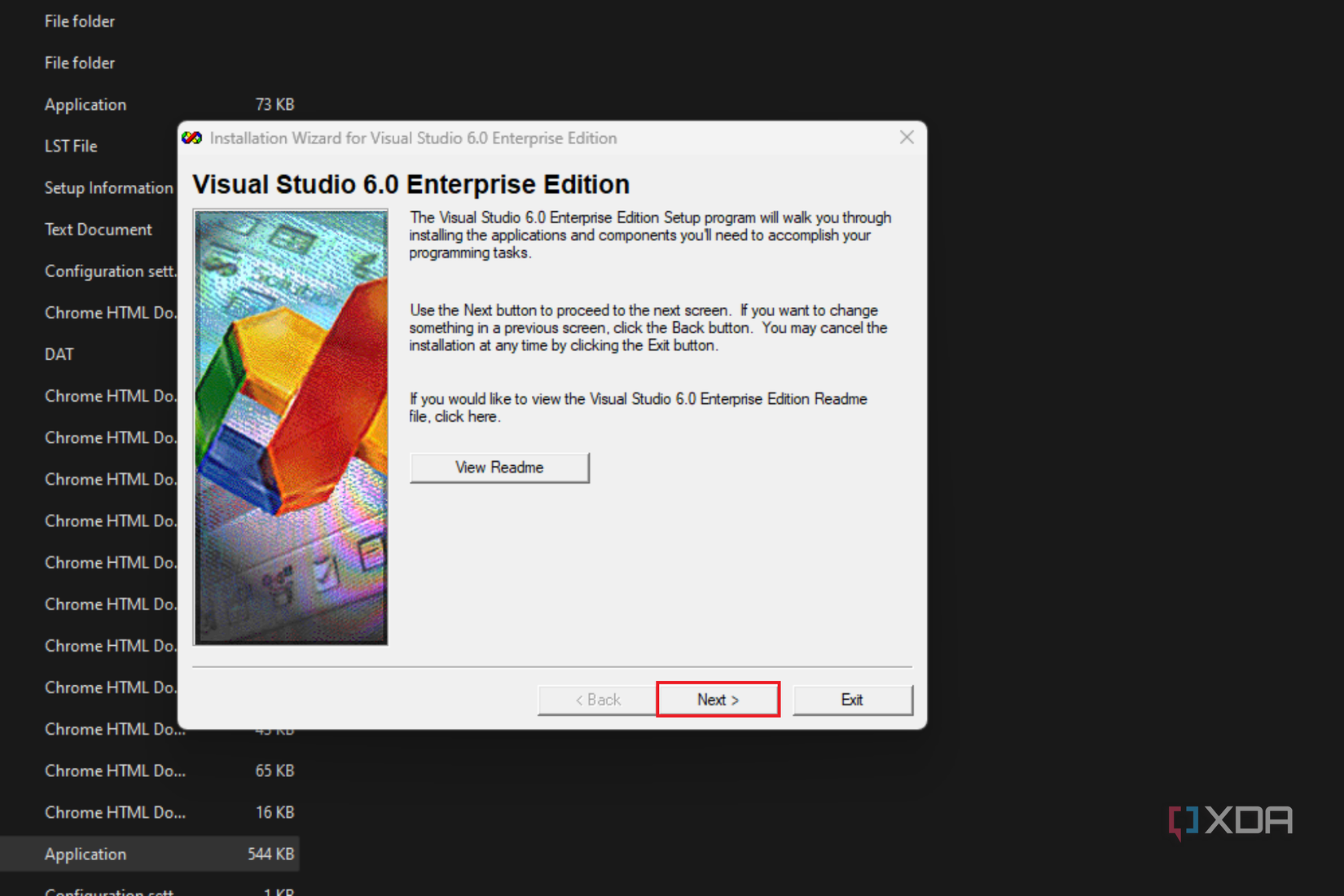Screen dimensions: 1344x896
Task: Select the "DAT" row in the file list
Action: 59,354
